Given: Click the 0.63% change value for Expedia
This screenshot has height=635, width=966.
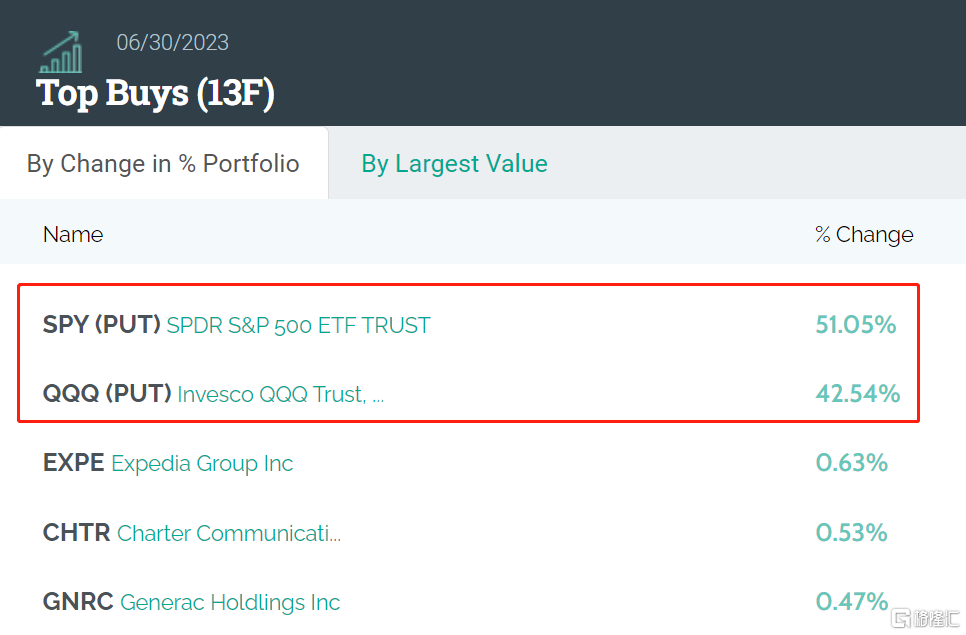Looking at the screenshot, I should (x=851, y=463).
